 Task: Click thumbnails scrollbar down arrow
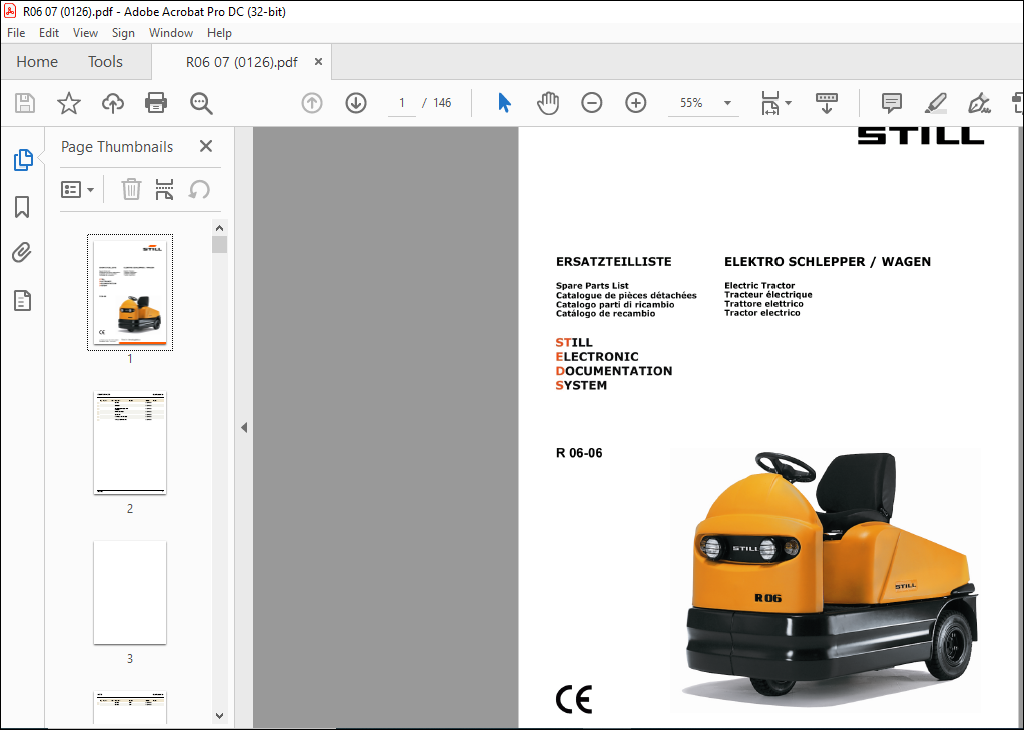click(219, 716)
